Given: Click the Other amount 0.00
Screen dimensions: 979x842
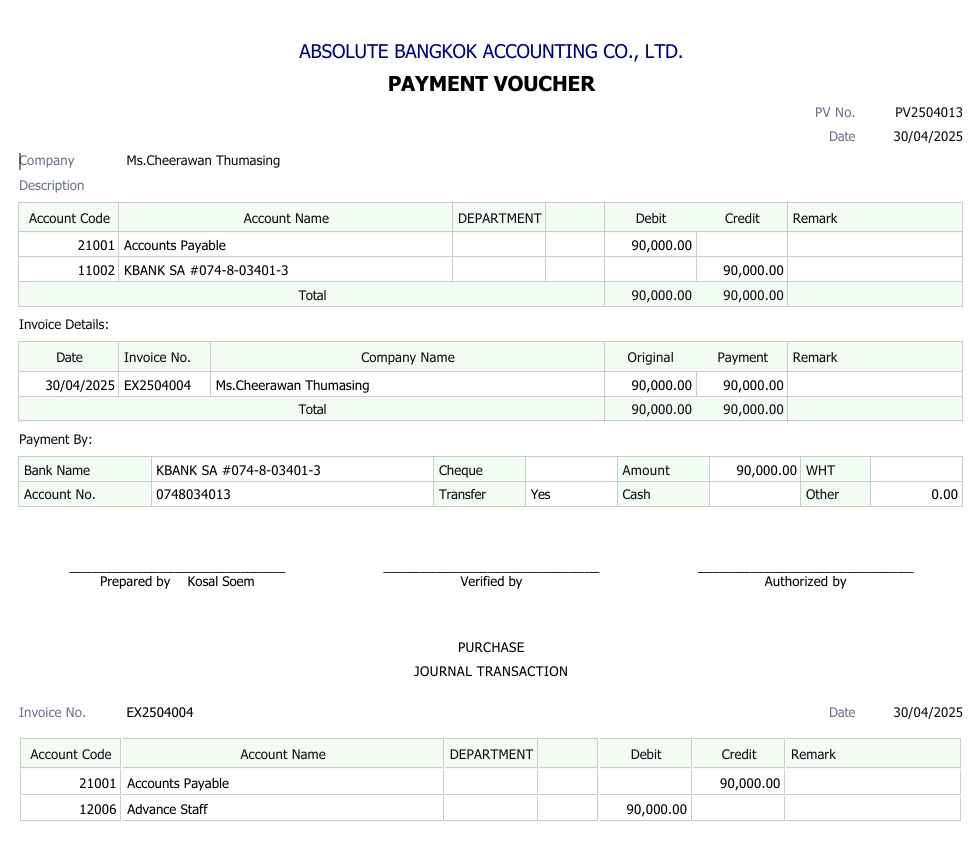Looking at the screenshot, I should [x=943, y=494].
